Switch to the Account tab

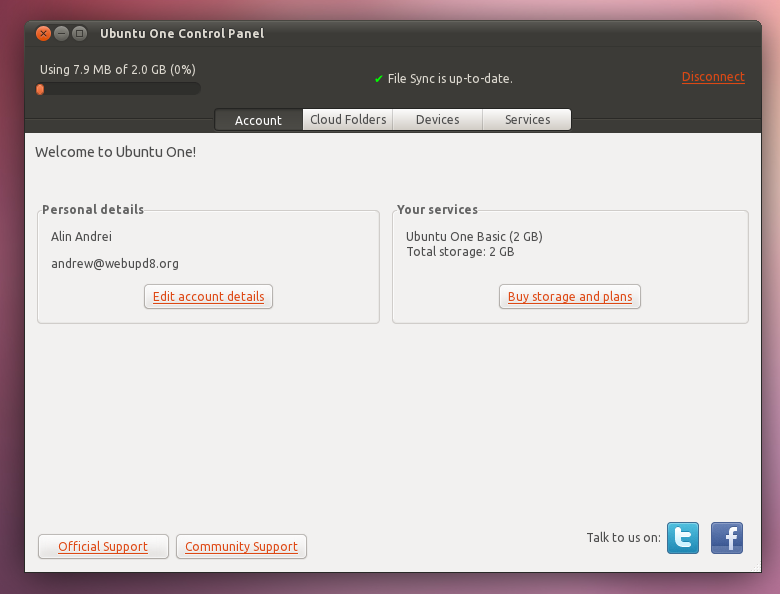tap(258, 120)
